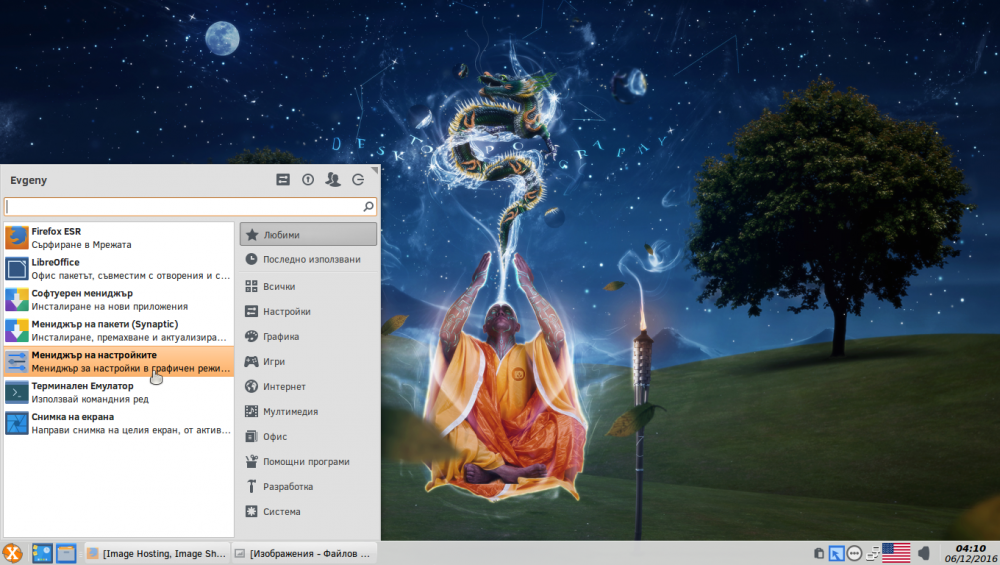Screen dimensions: 1000x565
Task: Open Софтуерен мениджър from favorites
Action: click(119, 300)
